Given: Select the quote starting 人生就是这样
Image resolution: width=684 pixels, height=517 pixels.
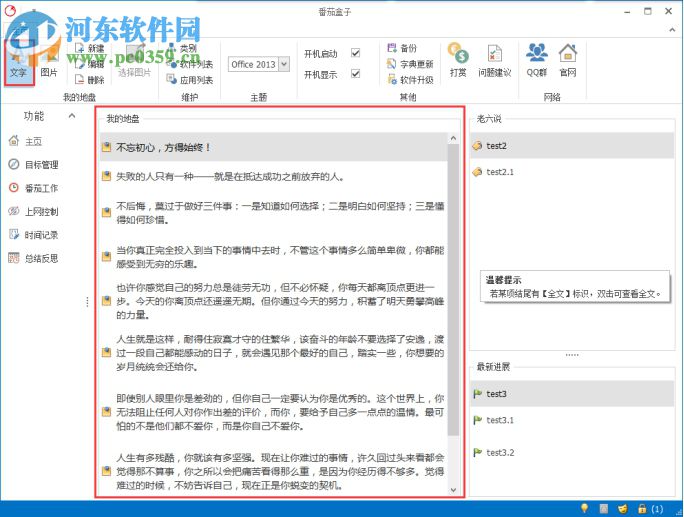Looking at the screenshot, I should coord(274,353).
